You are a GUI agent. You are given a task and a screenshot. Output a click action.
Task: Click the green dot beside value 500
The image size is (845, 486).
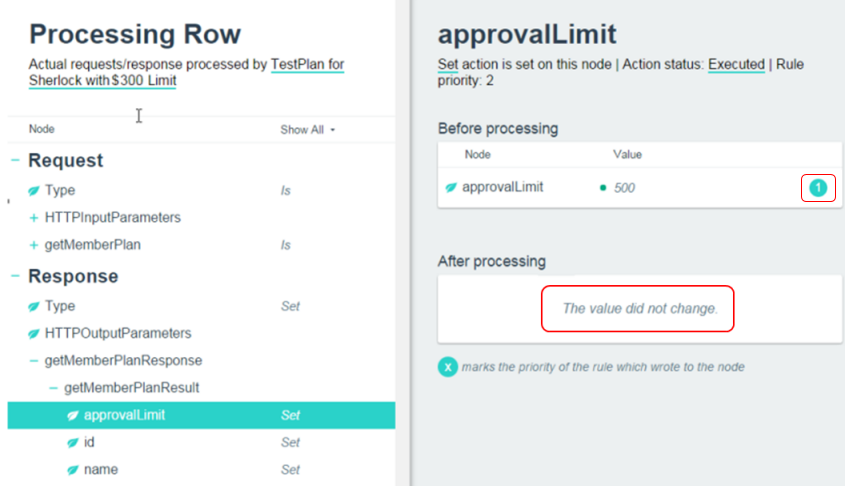coord(603,187)
